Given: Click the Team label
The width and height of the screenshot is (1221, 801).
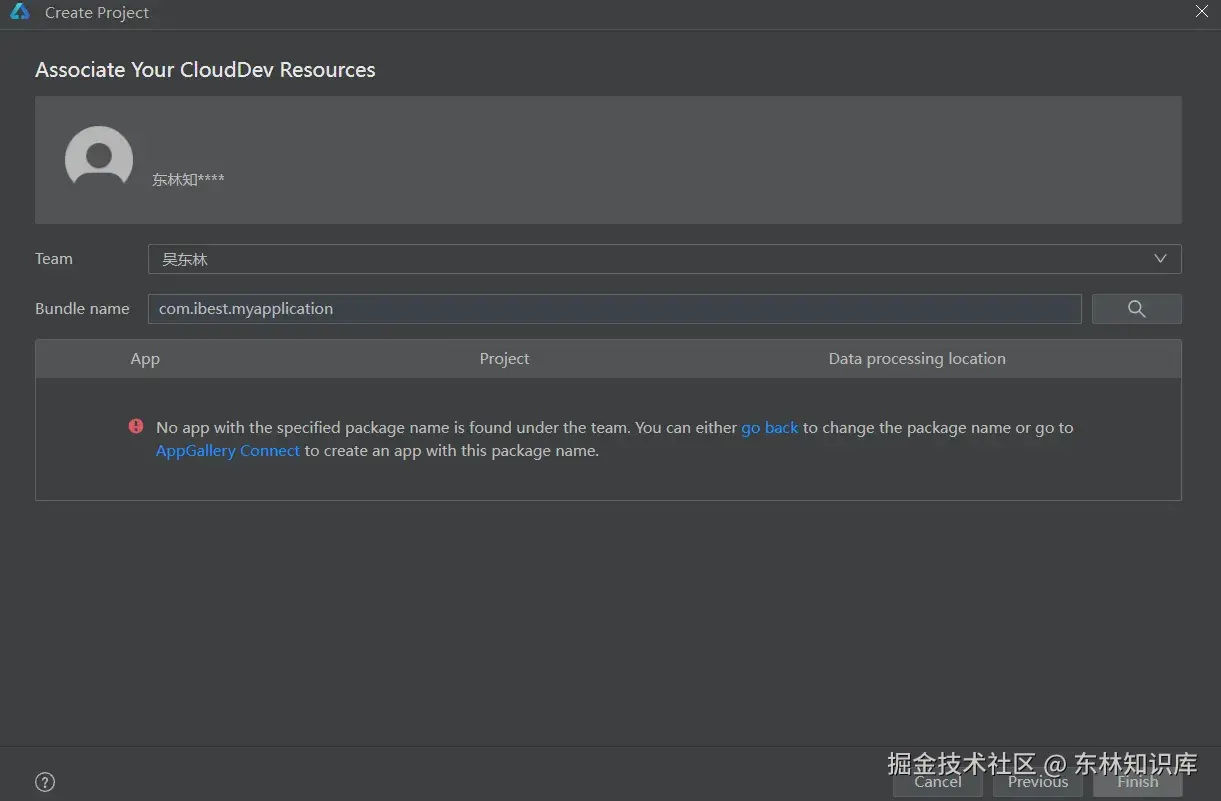Looking at the screenshot, I should pos(54,259).
